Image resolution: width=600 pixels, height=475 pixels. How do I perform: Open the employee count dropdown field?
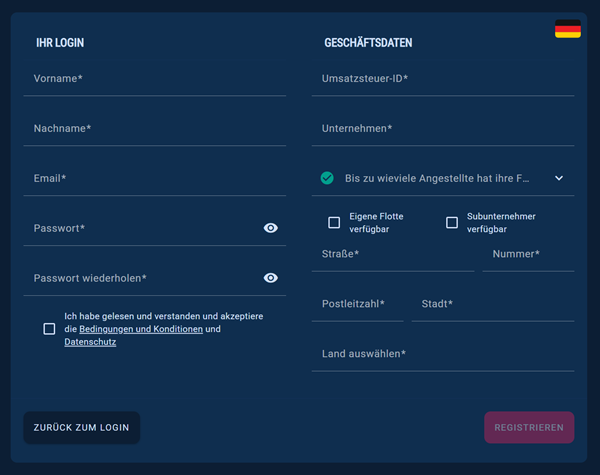click(437, 178)
